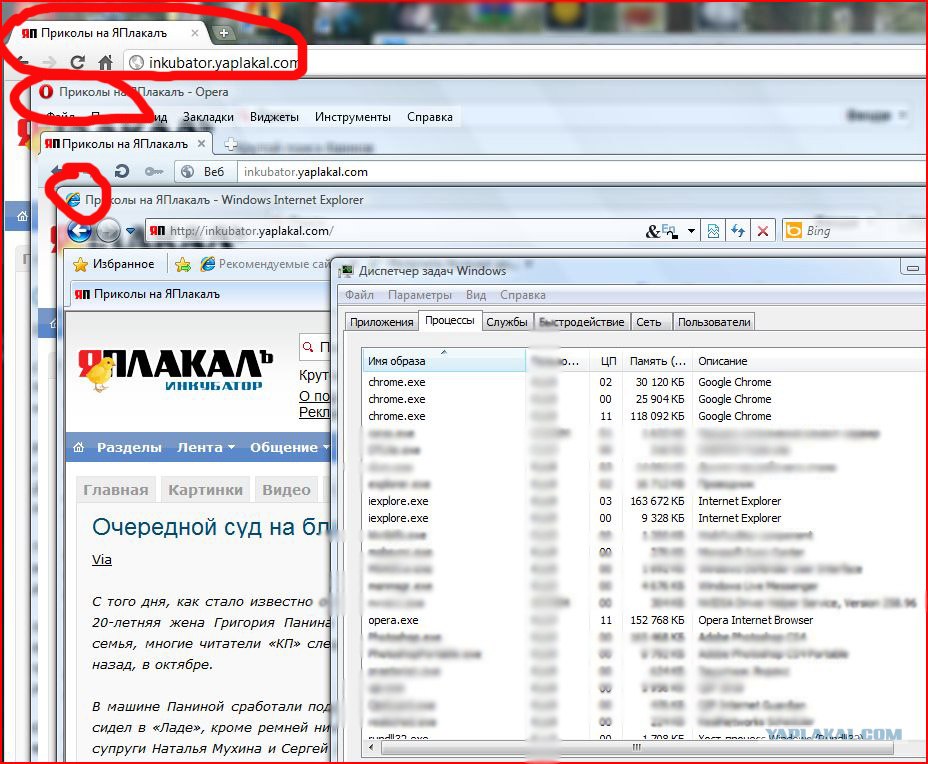Select opera.exe process row
928x764 pixels.
(645, 620)
